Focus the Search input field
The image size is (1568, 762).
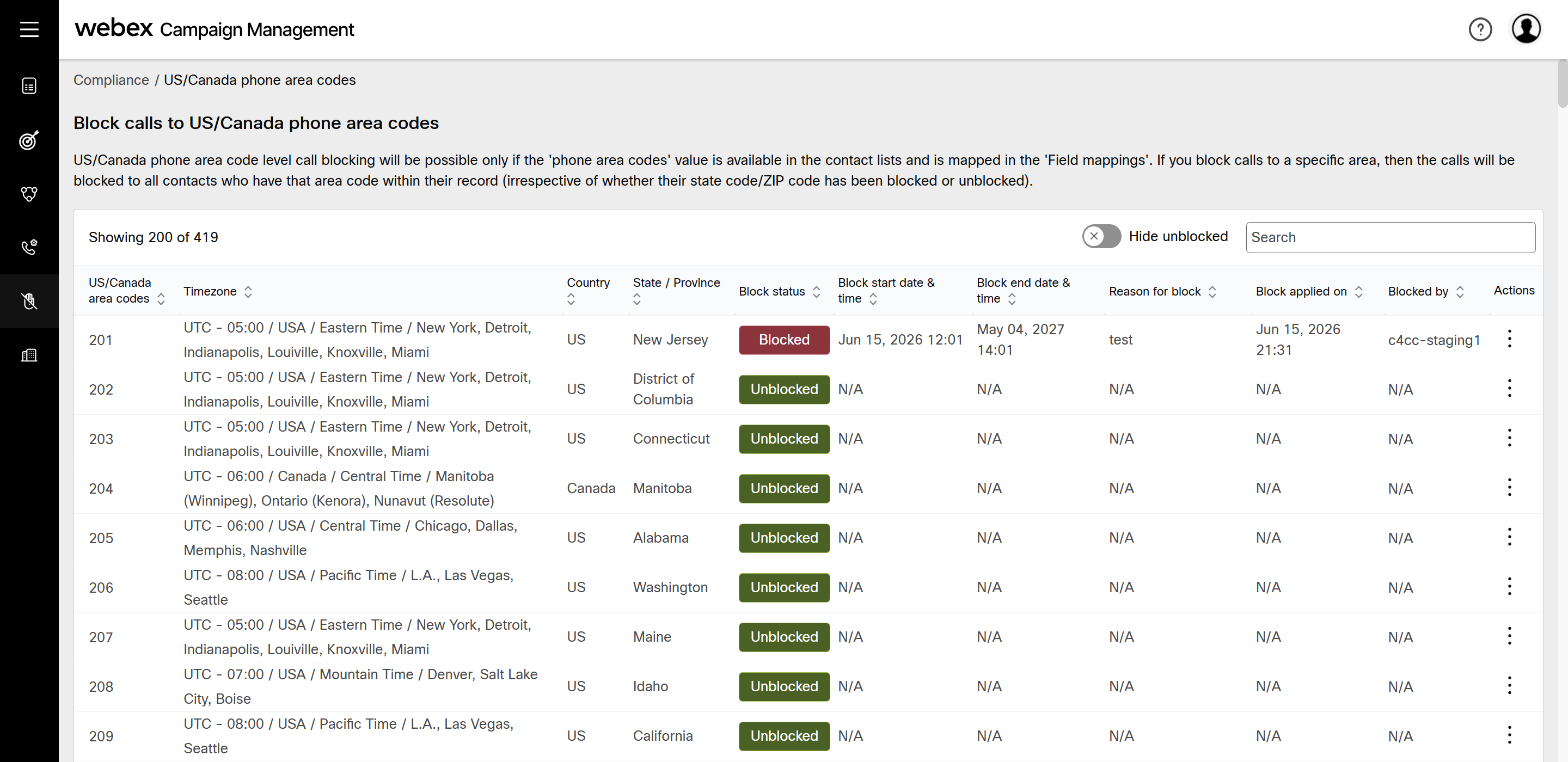point(1391,237)
